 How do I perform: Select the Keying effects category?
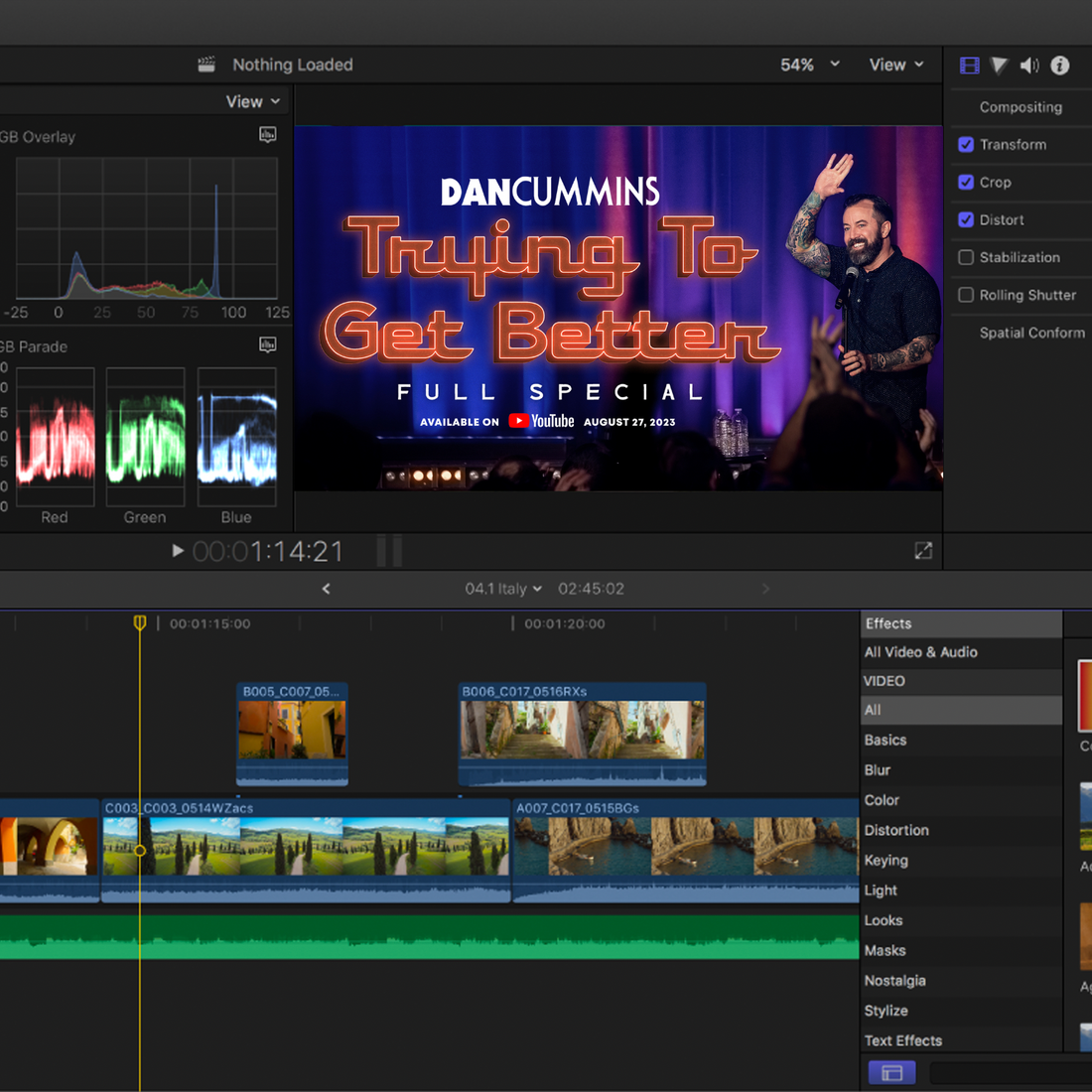pyautogui.click(x=886, y=861)
